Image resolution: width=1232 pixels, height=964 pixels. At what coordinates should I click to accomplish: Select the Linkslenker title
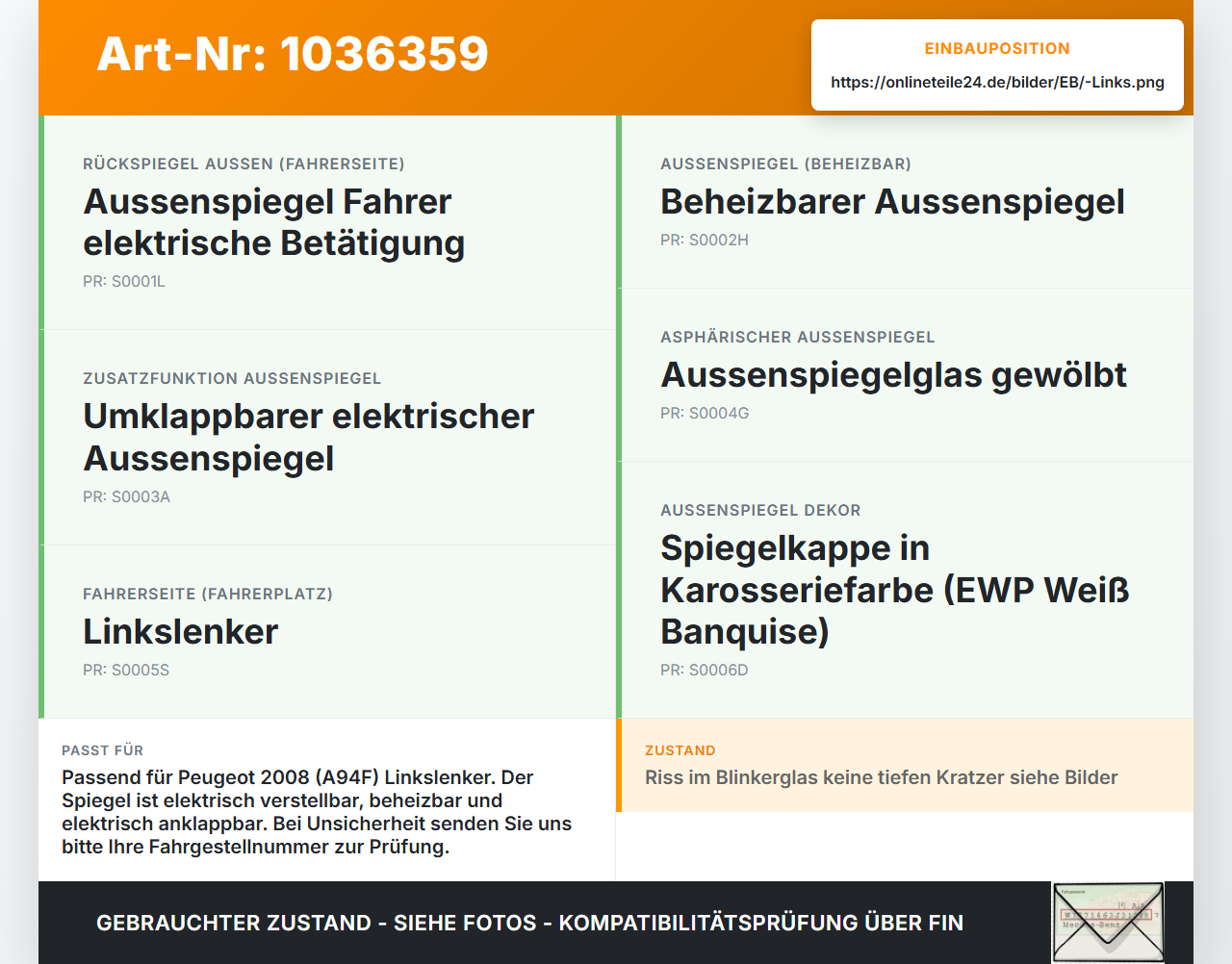coord(181,631)
